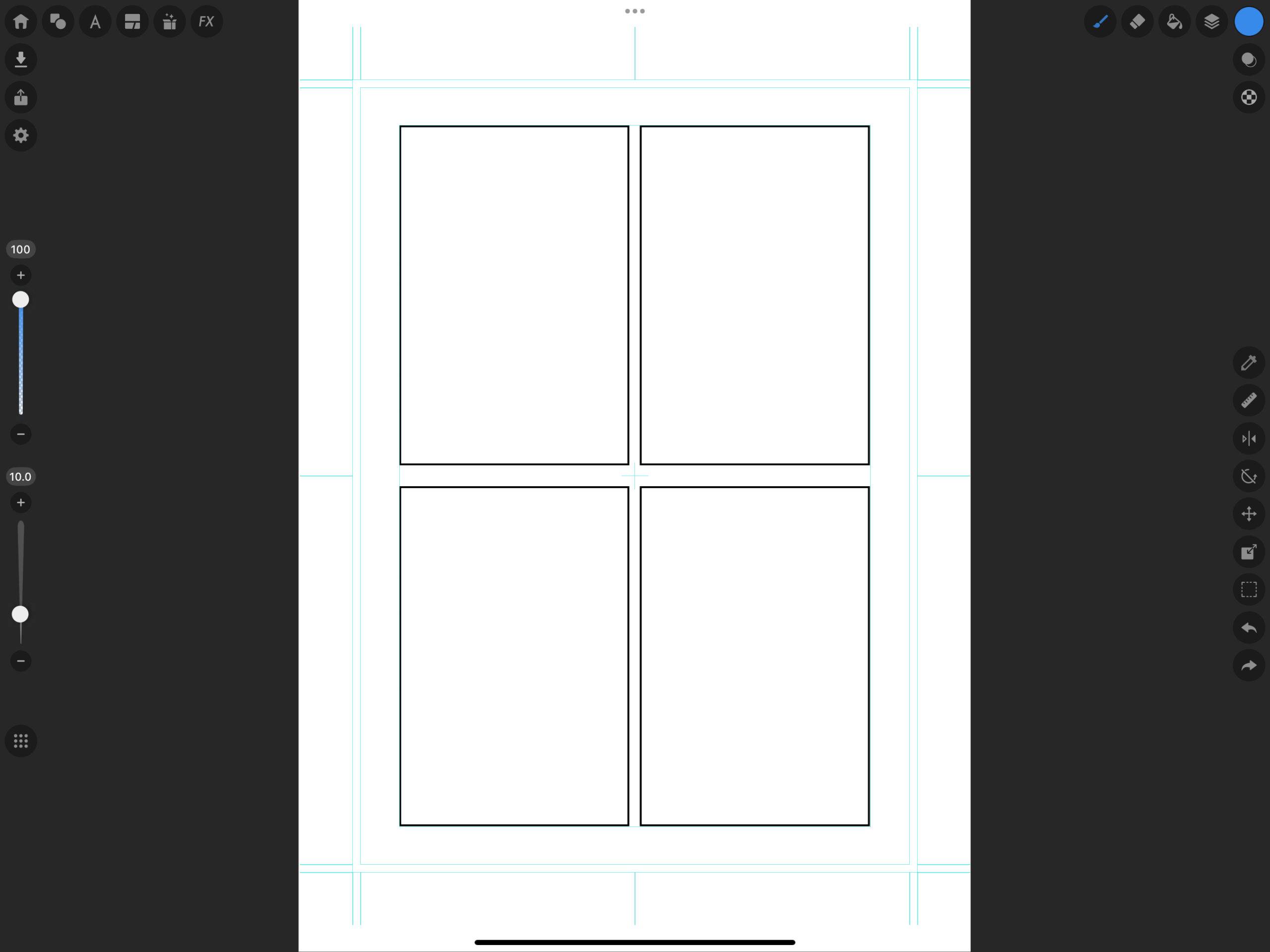Open the quick tools grid menu
This screenshot has height=952, width=1270.
(21, 741)
